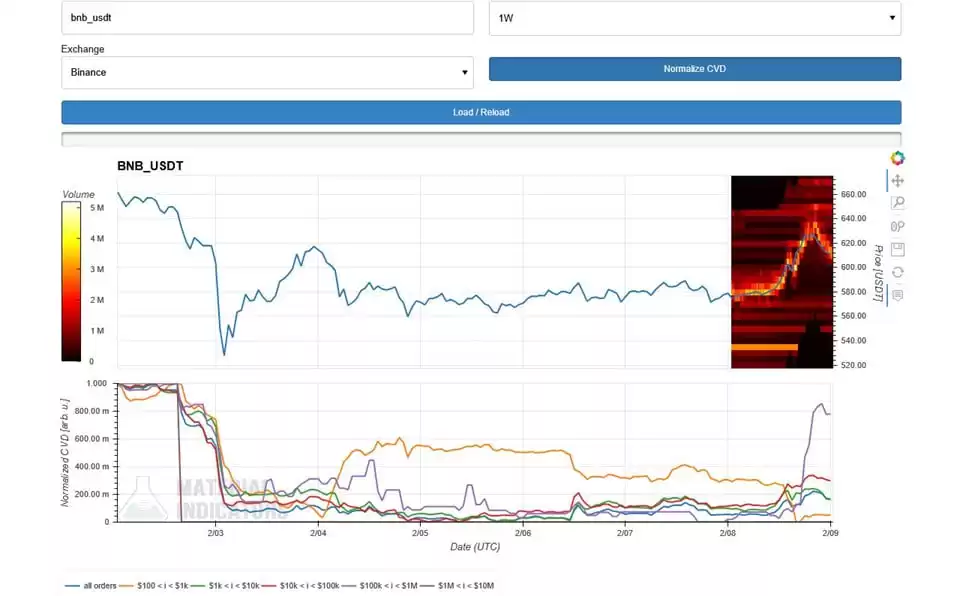
Task: Click the BNB_USDT chart title
Action: coord(150,166)
